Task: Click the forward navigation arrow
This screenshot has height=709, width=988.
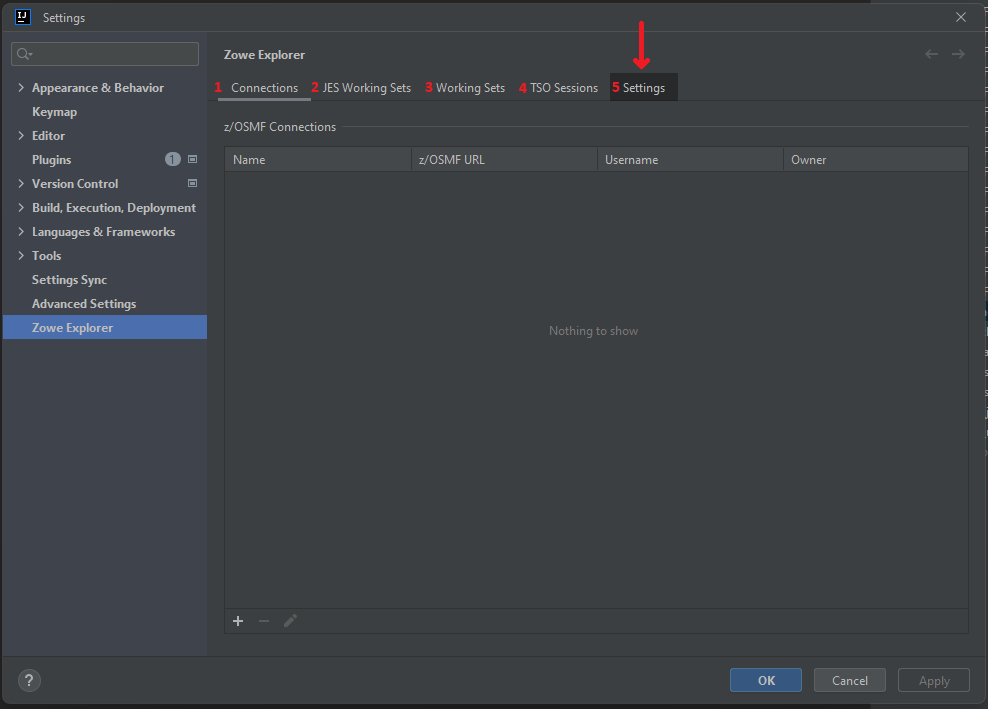Action: click(x=958, y=54)
